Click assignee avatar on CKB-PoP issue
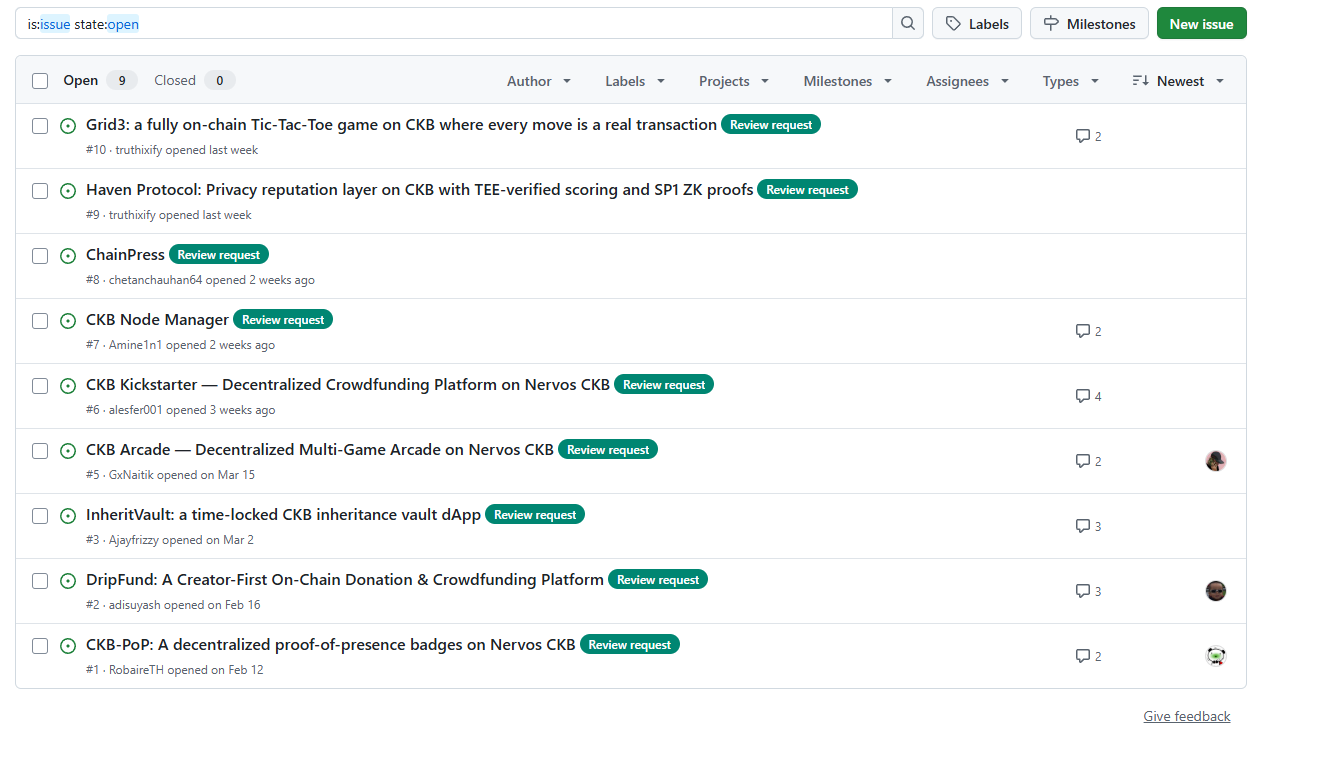This screenshot has height=761, width=1332. 1215,656
